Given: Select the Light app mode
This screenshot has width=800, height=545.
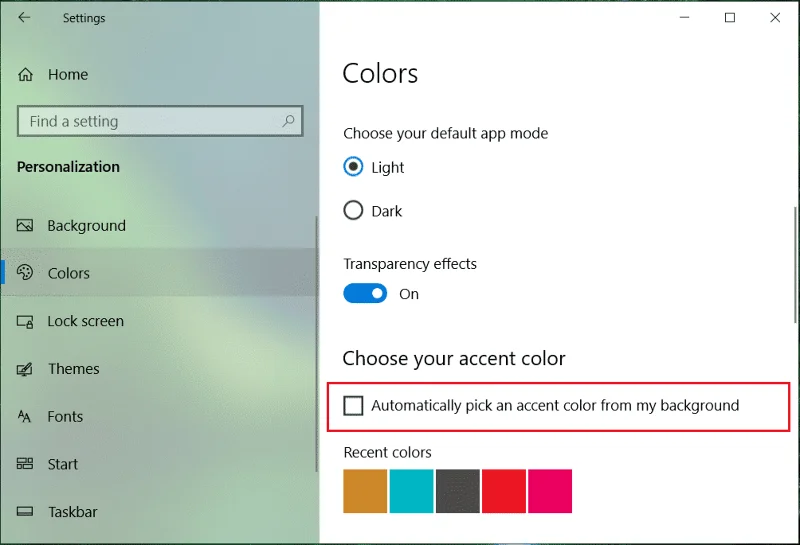Looking at the screenshot, I should [x=353, y=167].
